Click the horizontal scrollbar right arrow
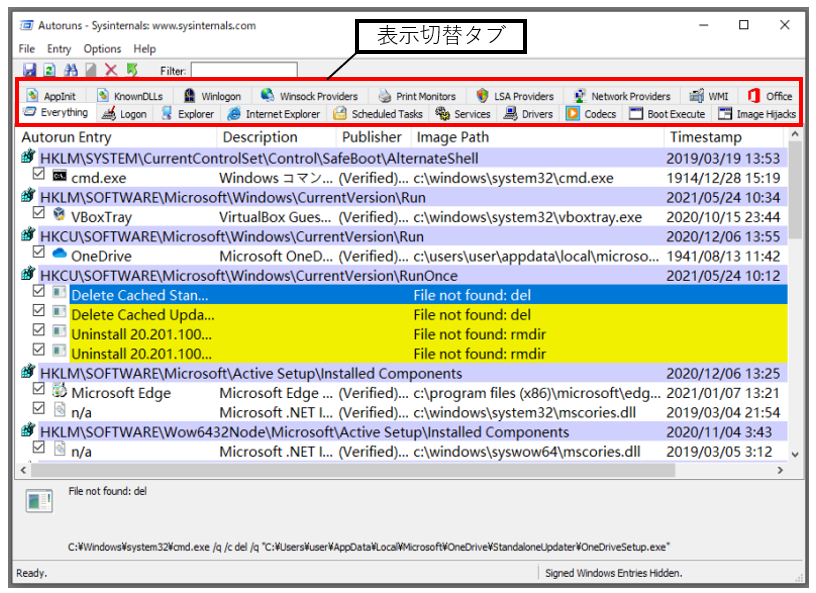Screen dimensions: 816x593 (780, 470)
